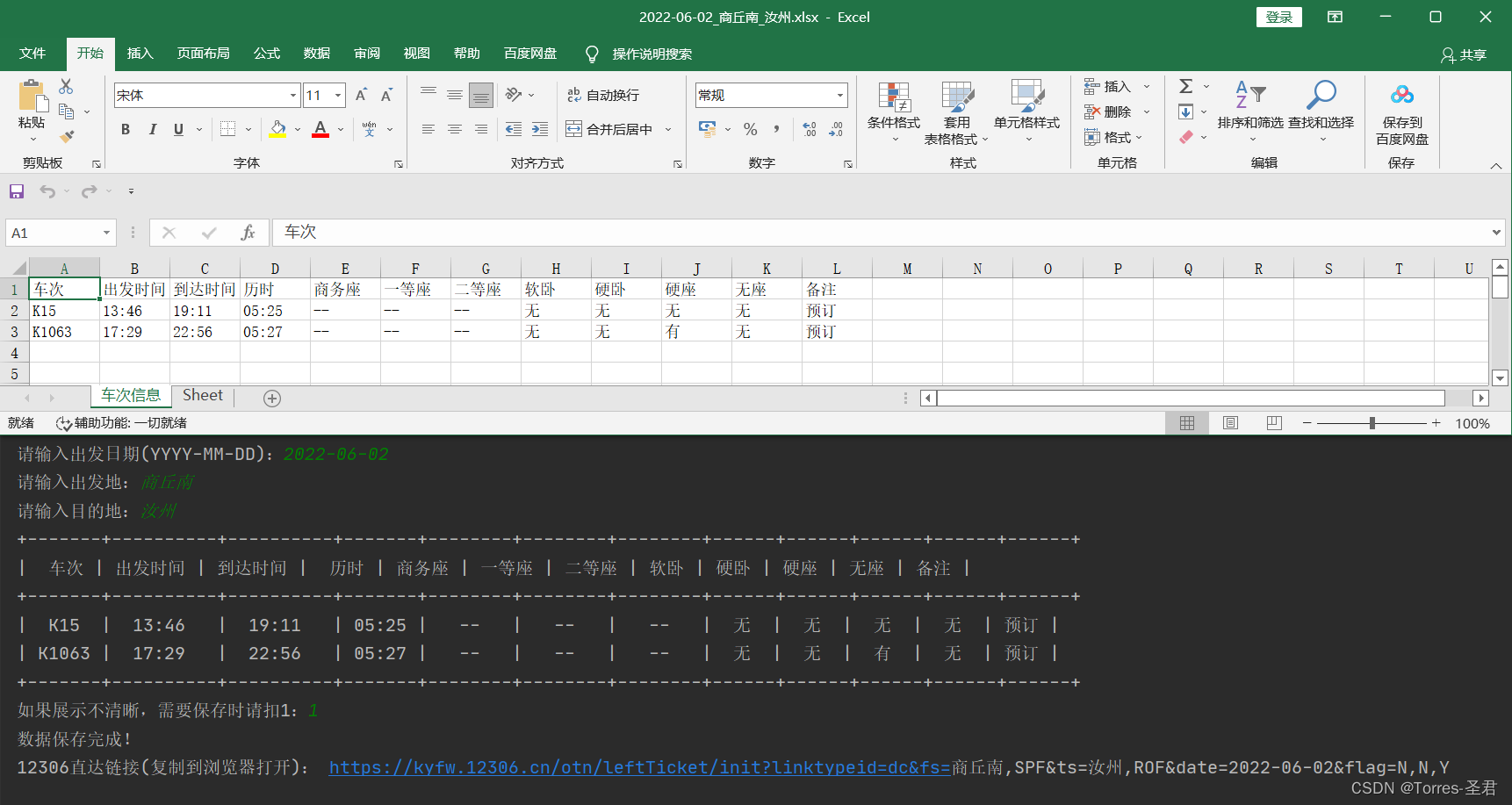Image resolution: width=1512 pixels, height=805 pixels.
Task: Open the 12306 leftTicket link
Action: (x=639, y=767)
